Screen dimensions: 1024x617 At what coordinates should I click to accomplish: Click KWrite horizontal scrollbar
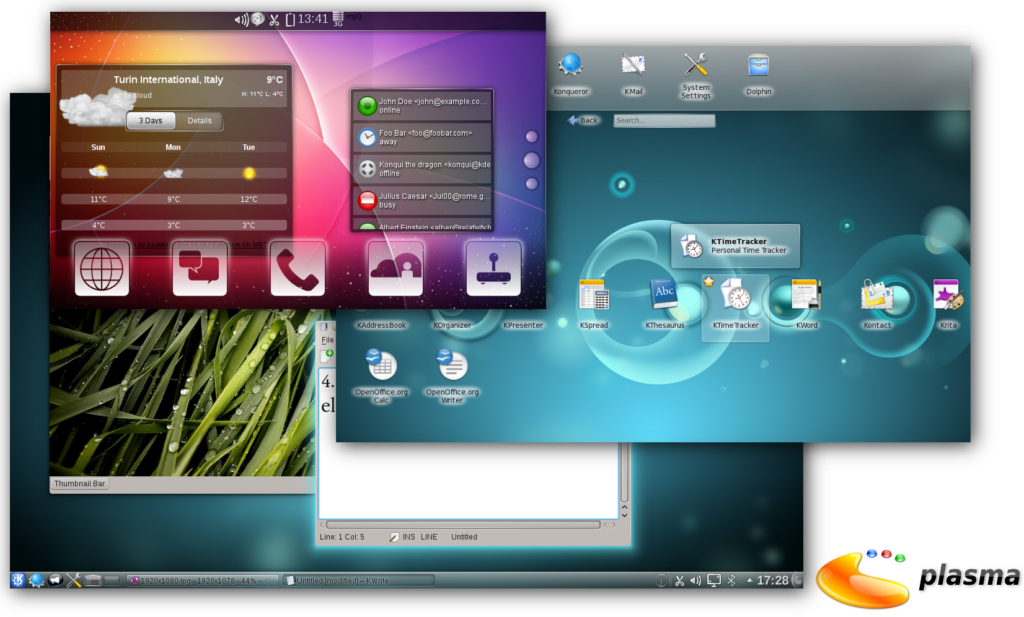click(x=462, y=524)
